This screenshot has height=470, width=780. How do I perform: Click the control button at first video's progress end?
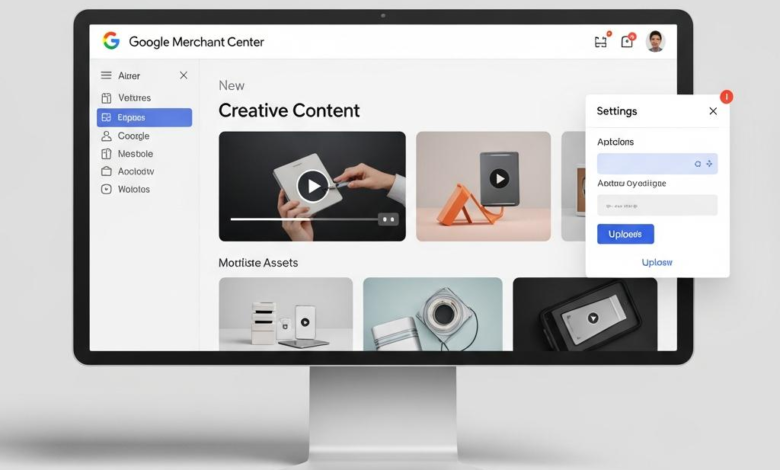(x=389, y=219)
